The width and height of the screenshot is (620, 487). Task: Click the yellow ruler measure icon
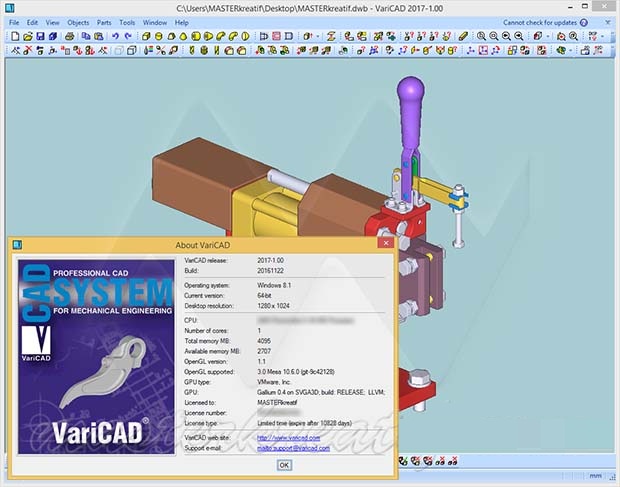[x=463, y=36]
